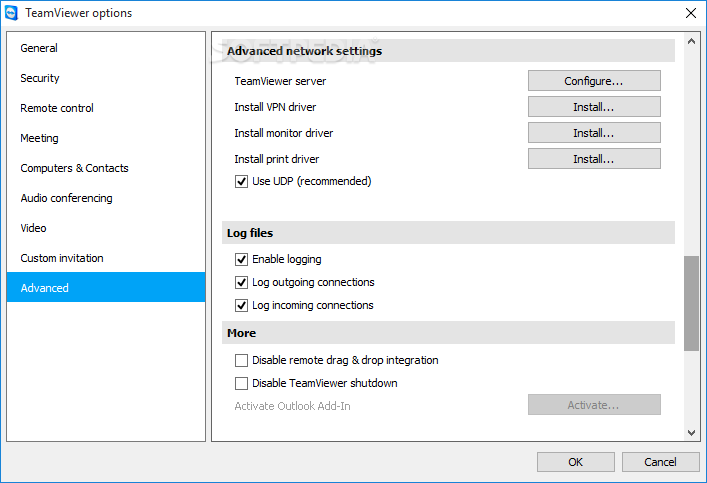
Task: Enable Disable remote drag & drop integration
Action: 241,360
